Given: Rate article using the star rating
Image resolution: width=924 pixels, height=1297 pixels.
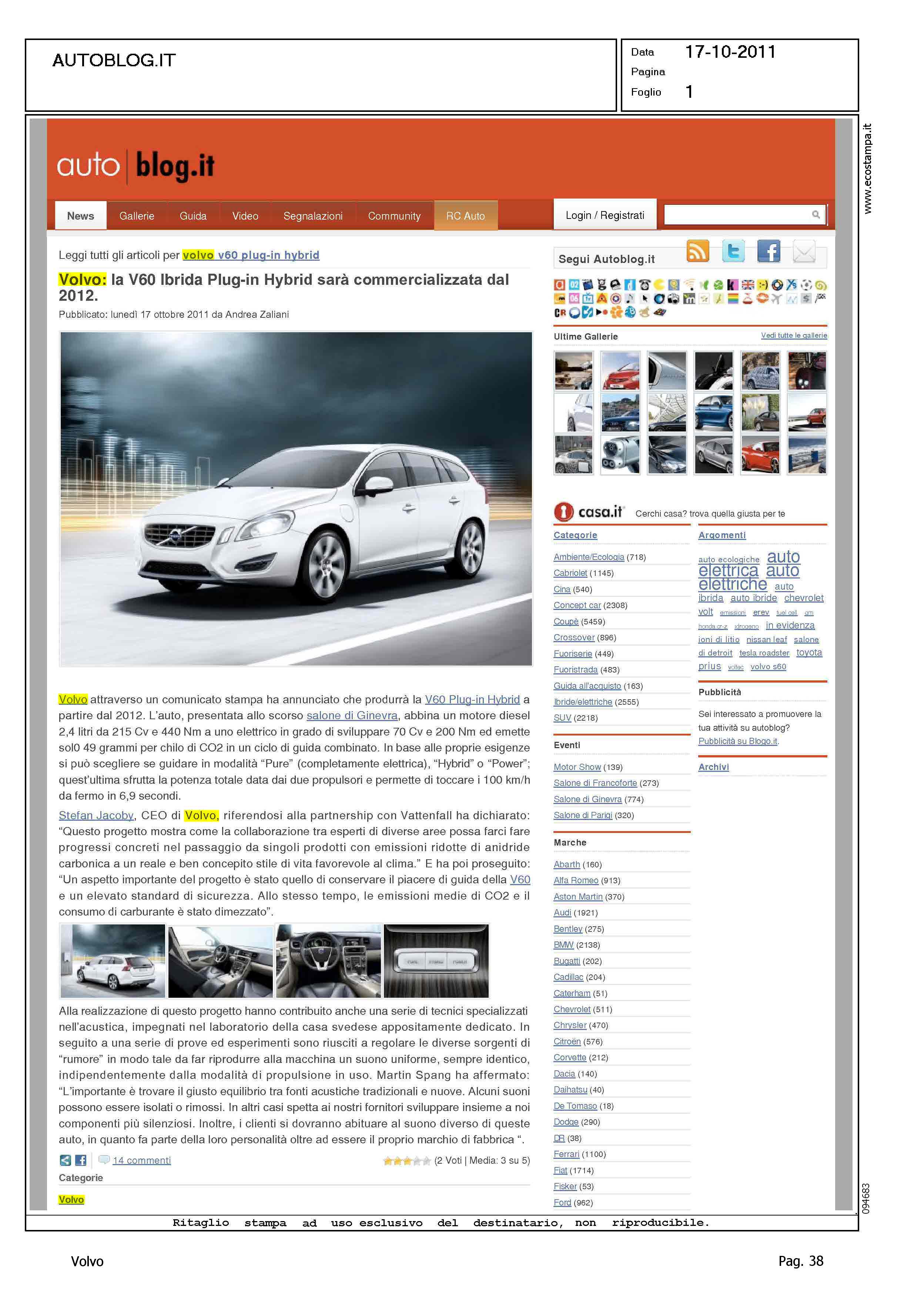Looking at the screenshot, I should point(407,1161).
